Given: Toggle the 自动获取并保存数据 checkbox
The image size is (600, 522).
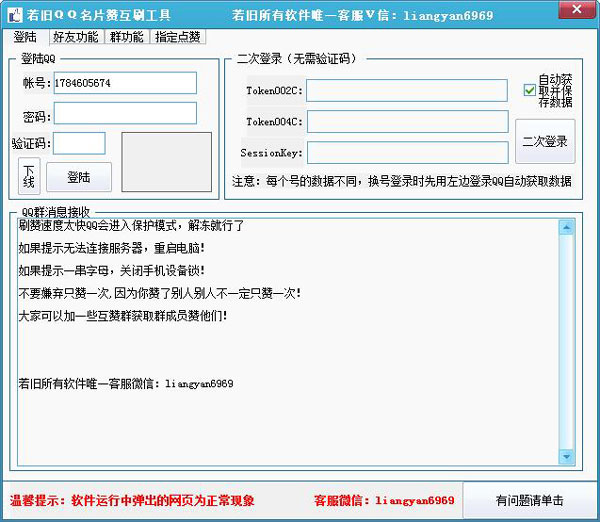Looking at the screenshot, I should pos(530,90).
